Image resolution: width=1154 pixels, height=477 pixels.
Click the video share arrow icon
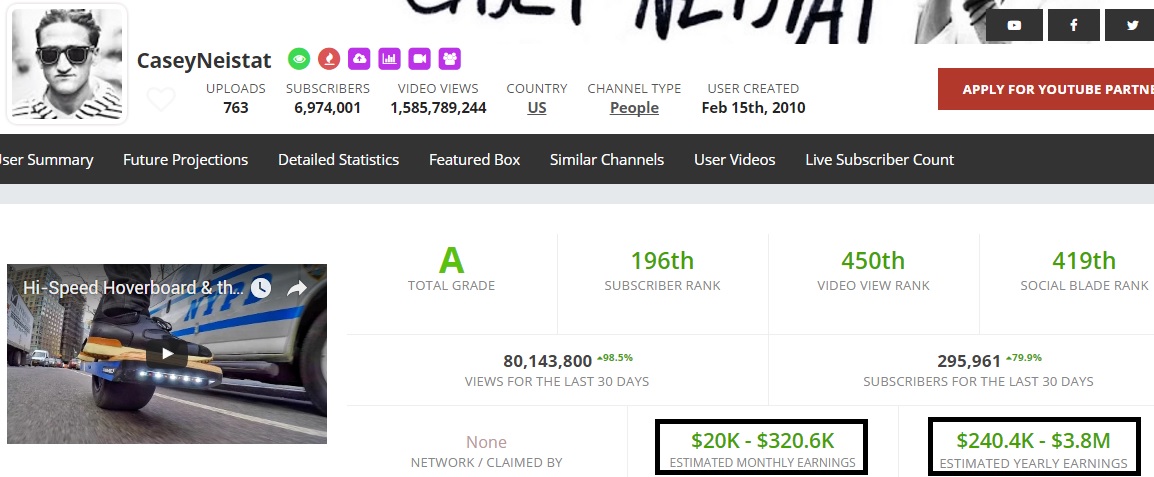tap(297, 288)
